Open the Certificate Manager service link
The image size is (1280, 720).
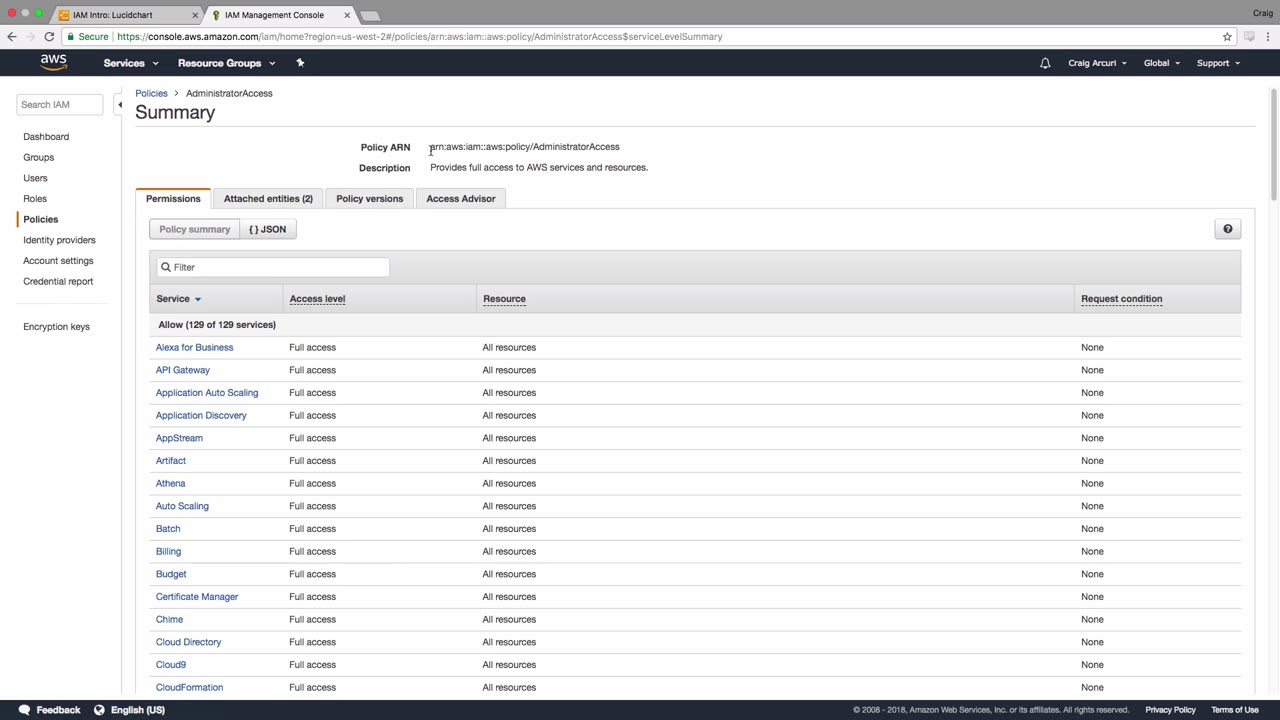[197, 597]
